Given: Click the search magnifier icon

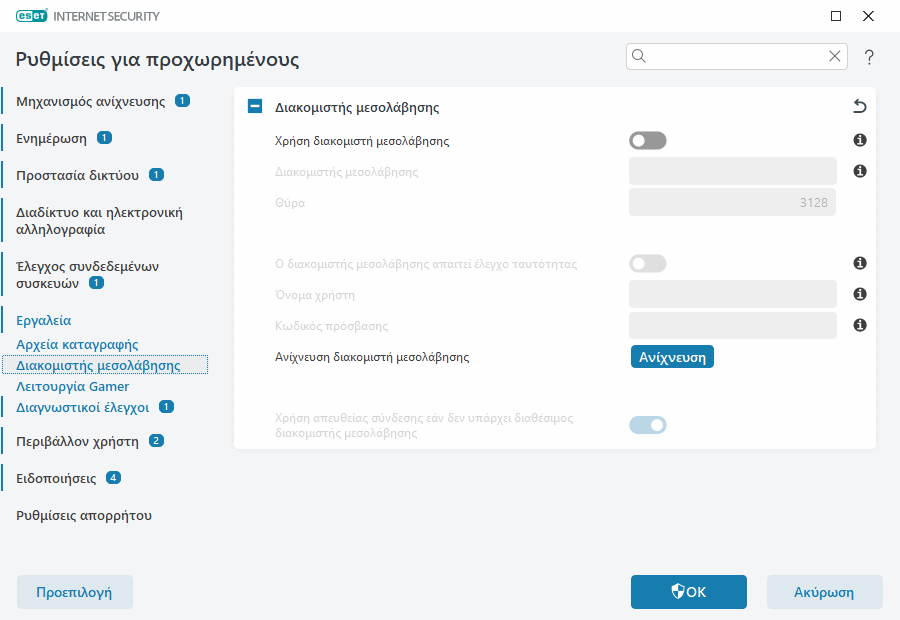Looking at the screenshot, I should point(639,56).
